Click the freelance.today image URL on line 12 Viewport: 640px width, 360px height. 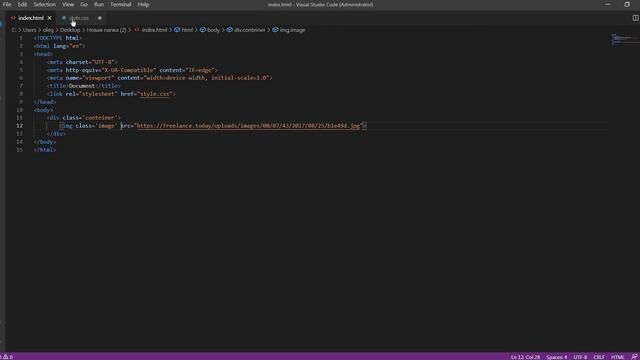[248, 126]
